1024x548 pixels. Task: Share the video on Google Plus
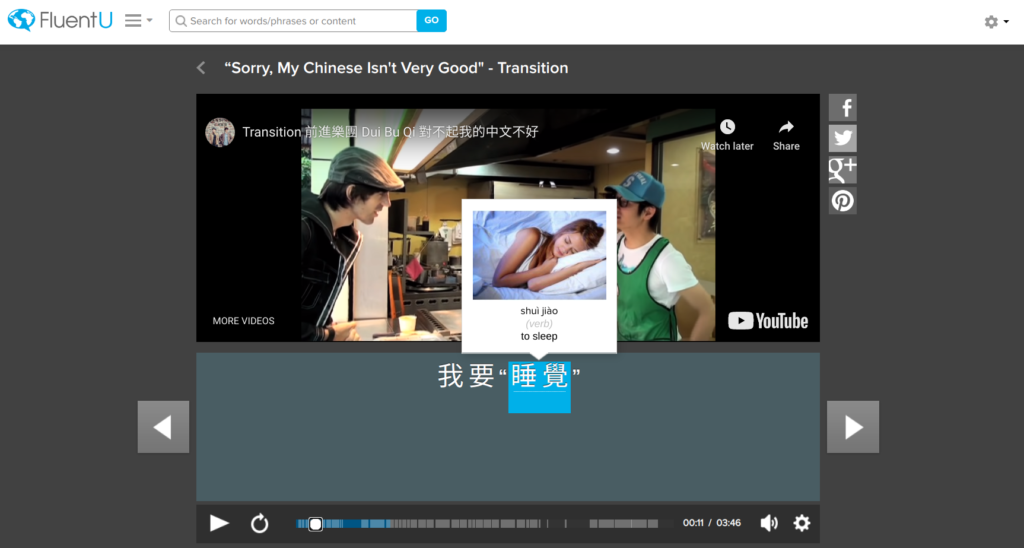[842, 169]
